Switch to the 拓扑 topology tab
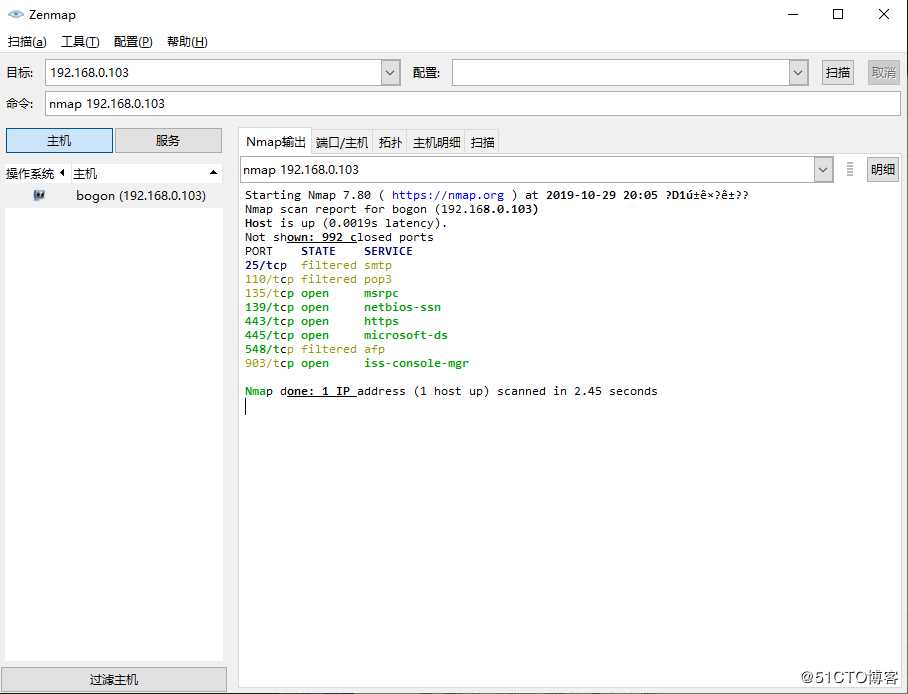Screen dimensions: 908x694 390,143
